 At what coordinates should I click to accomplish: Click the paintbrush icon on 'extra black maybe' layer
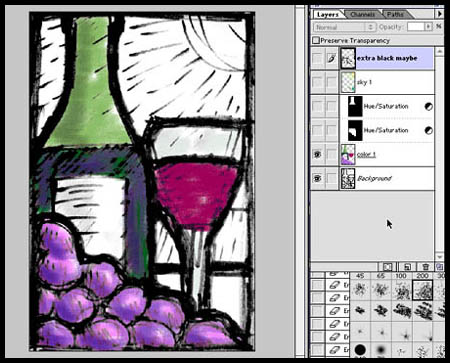[332, 58]
